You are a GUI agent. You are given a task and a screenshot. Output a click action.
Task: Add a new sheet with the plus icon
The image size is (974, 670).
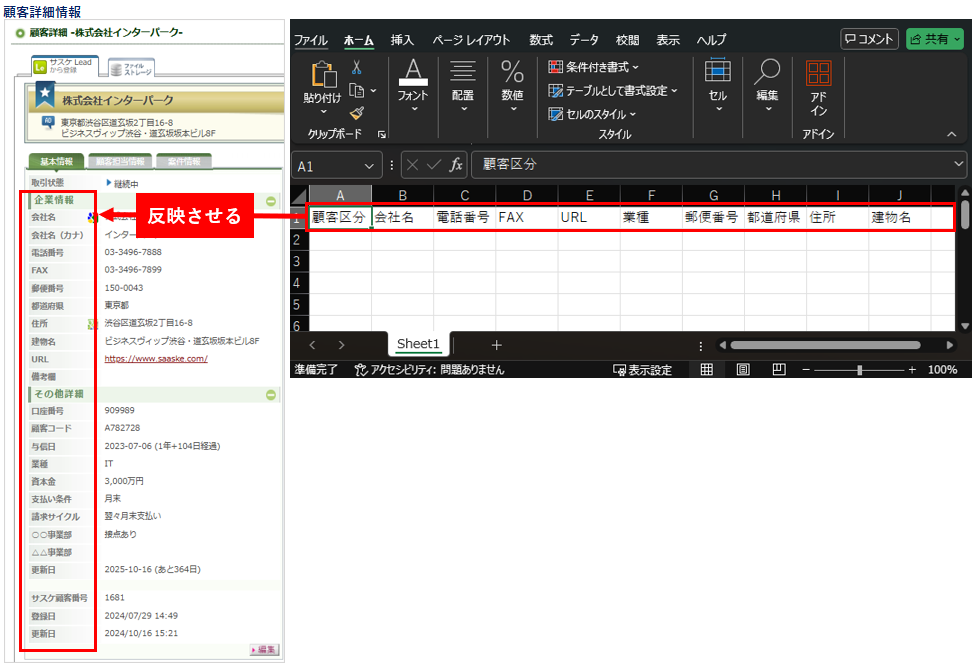496,345
